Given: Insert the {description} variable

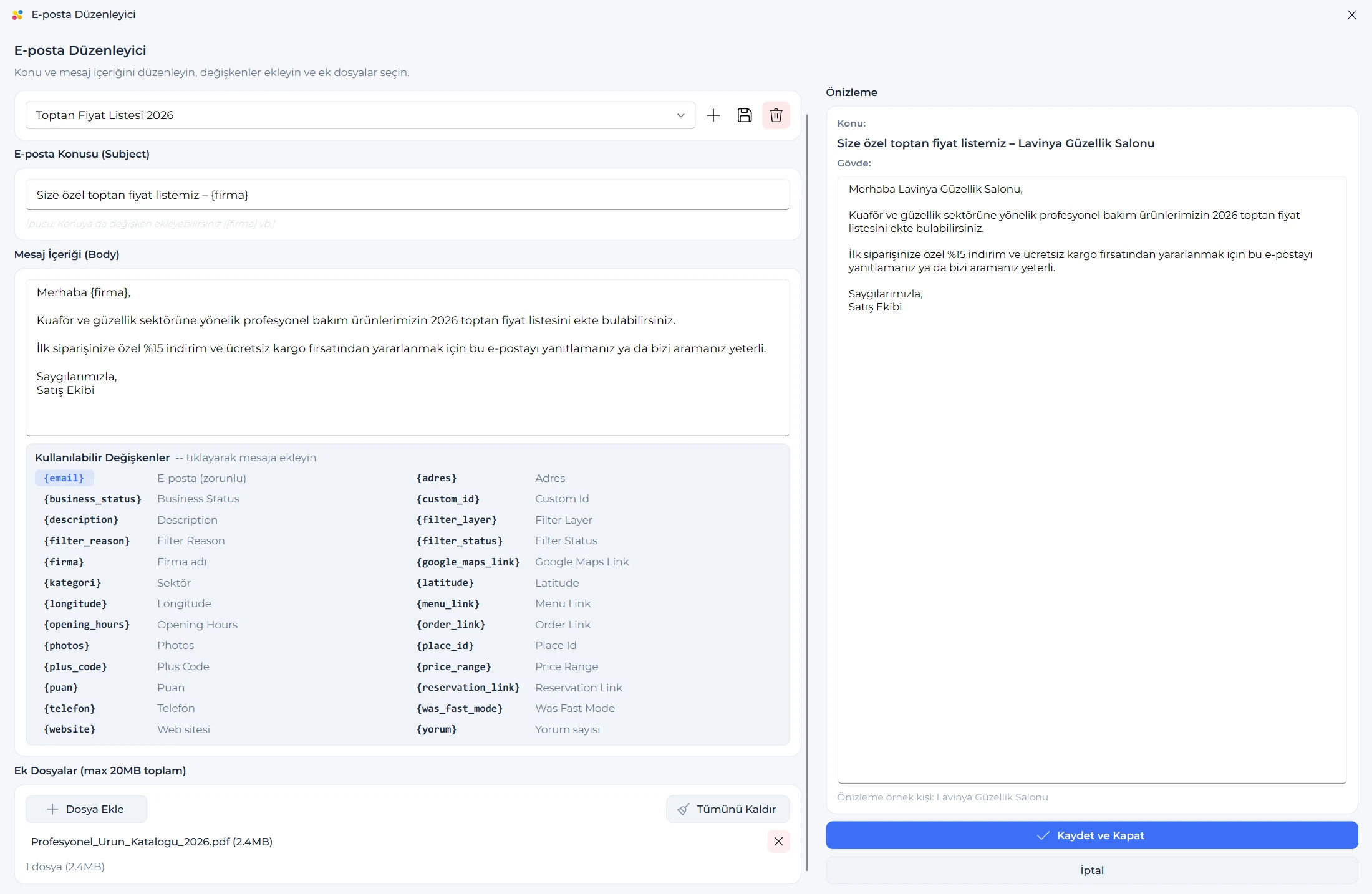Looking at the screenshot, I should (81, 520).
